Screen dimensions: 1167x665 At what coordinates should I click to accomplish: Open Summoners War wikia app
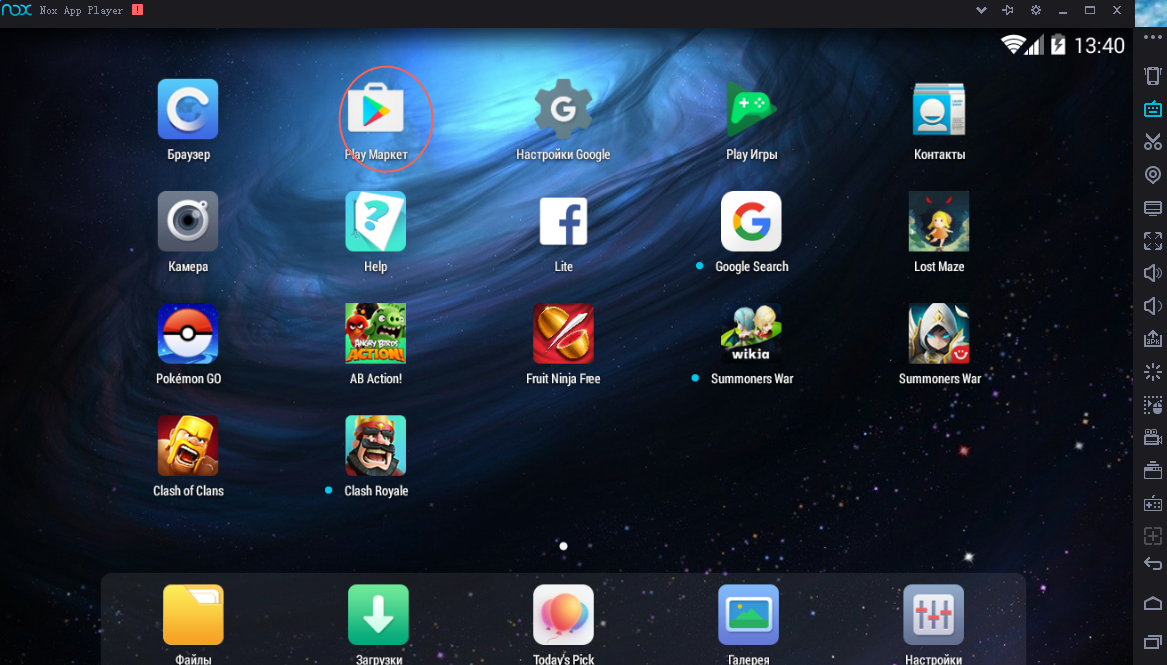coord(751,333)
